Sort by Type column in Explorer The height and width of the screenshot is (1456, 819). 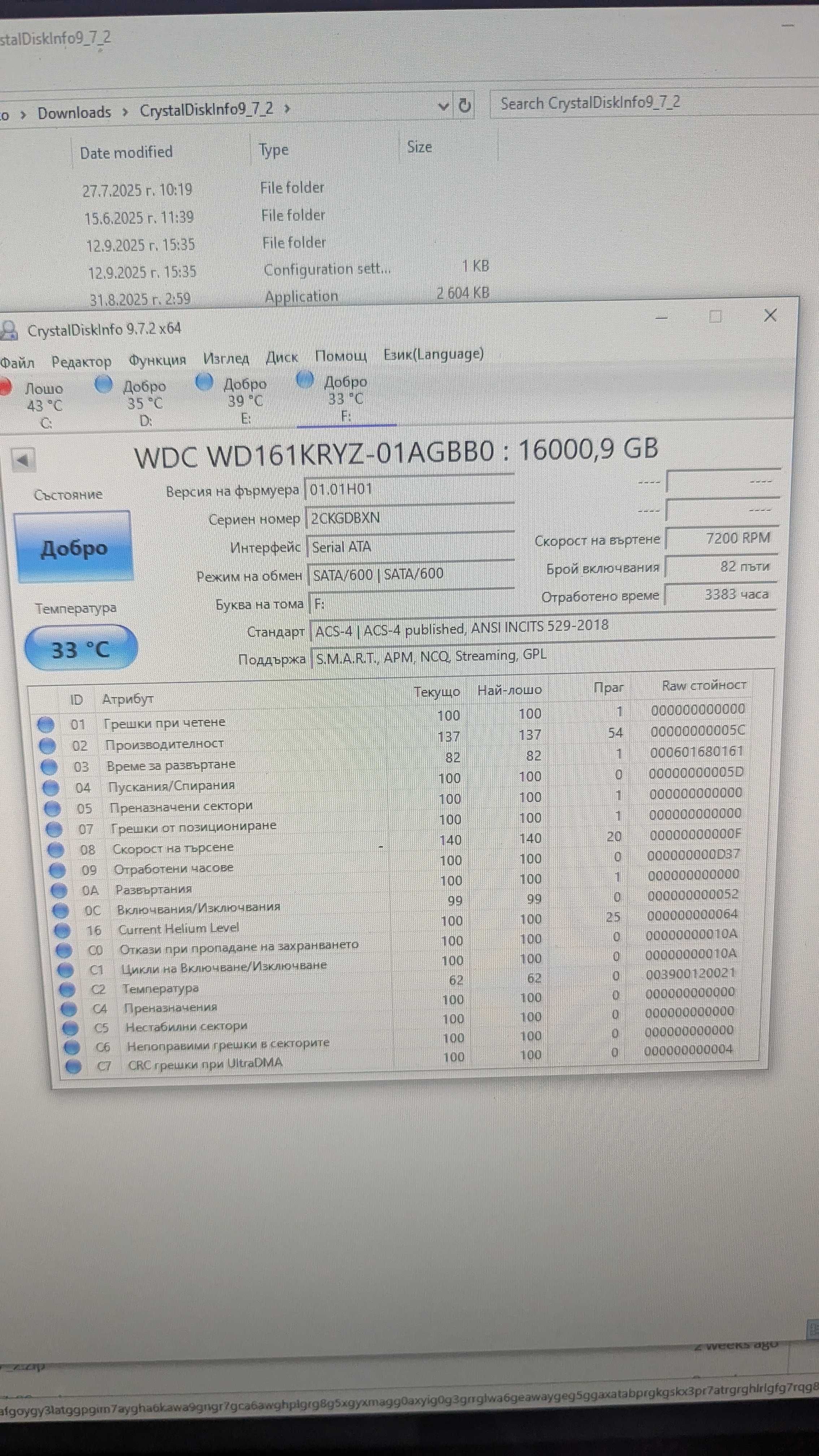click(x=274, y=150)
